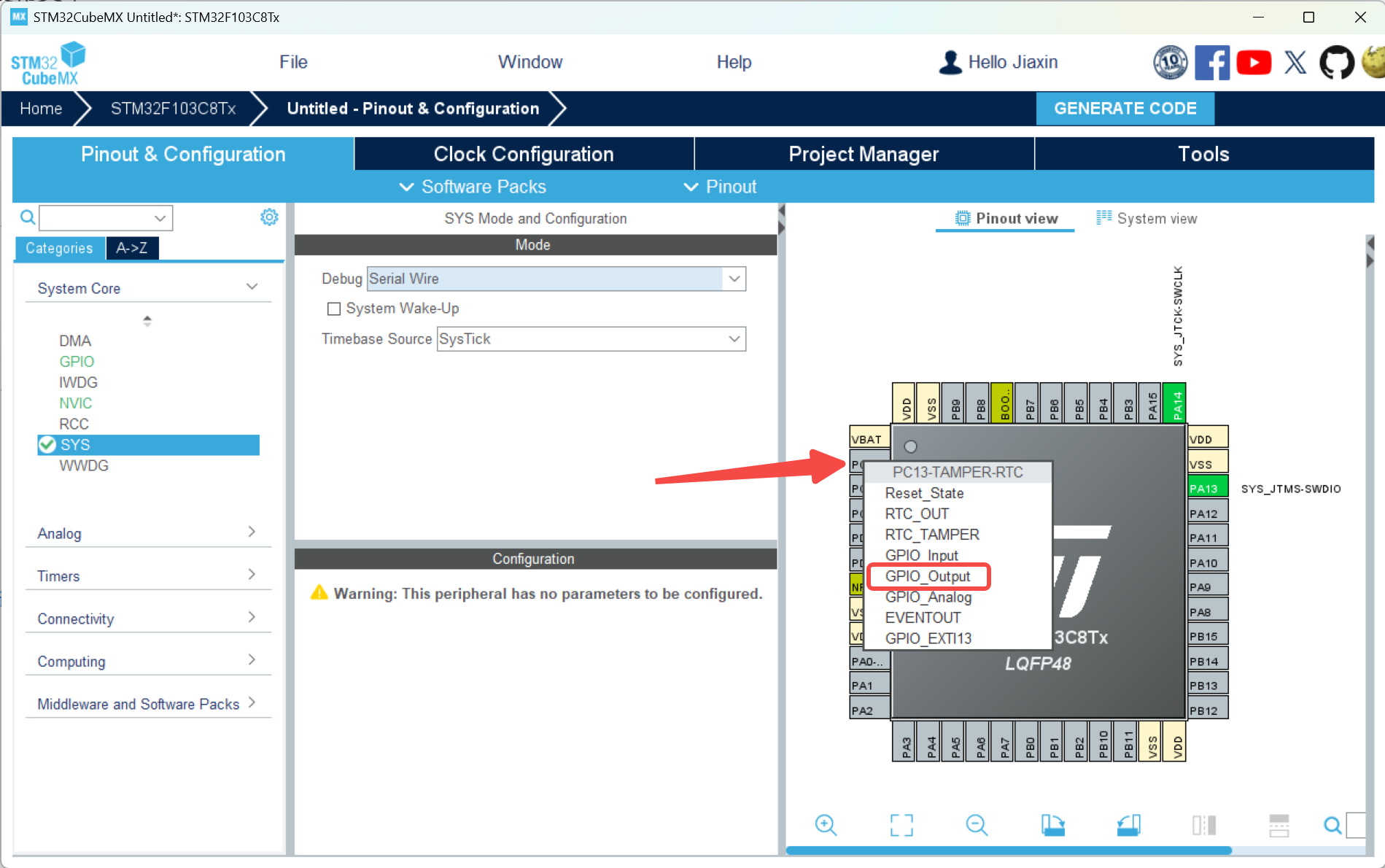Click the STM32F103C8Tx breadcrumb
This screenshot has height=868, width=1385.
click(173, 109)
